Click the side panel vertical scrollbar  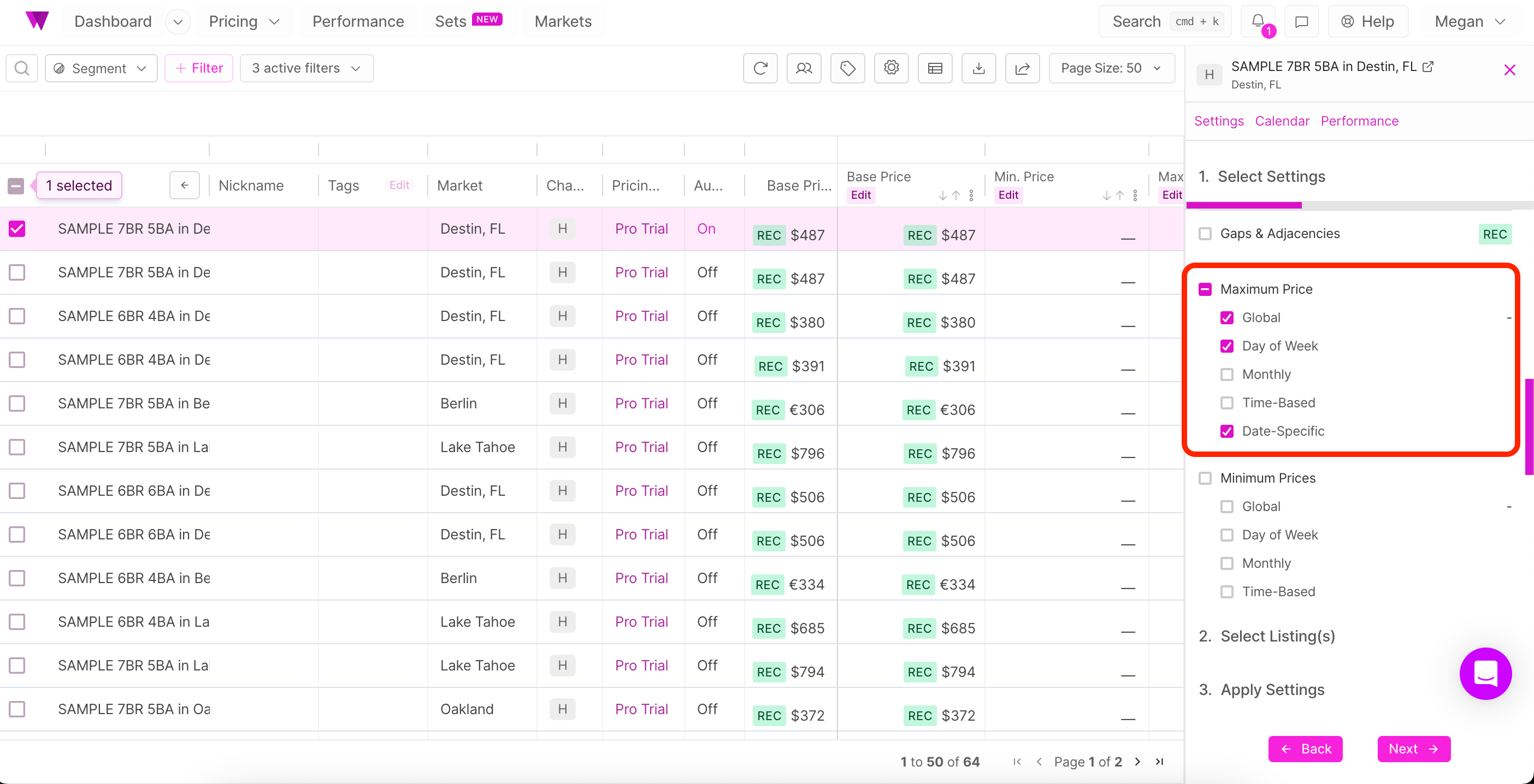pyautogui.click(x=1529, y=426)
